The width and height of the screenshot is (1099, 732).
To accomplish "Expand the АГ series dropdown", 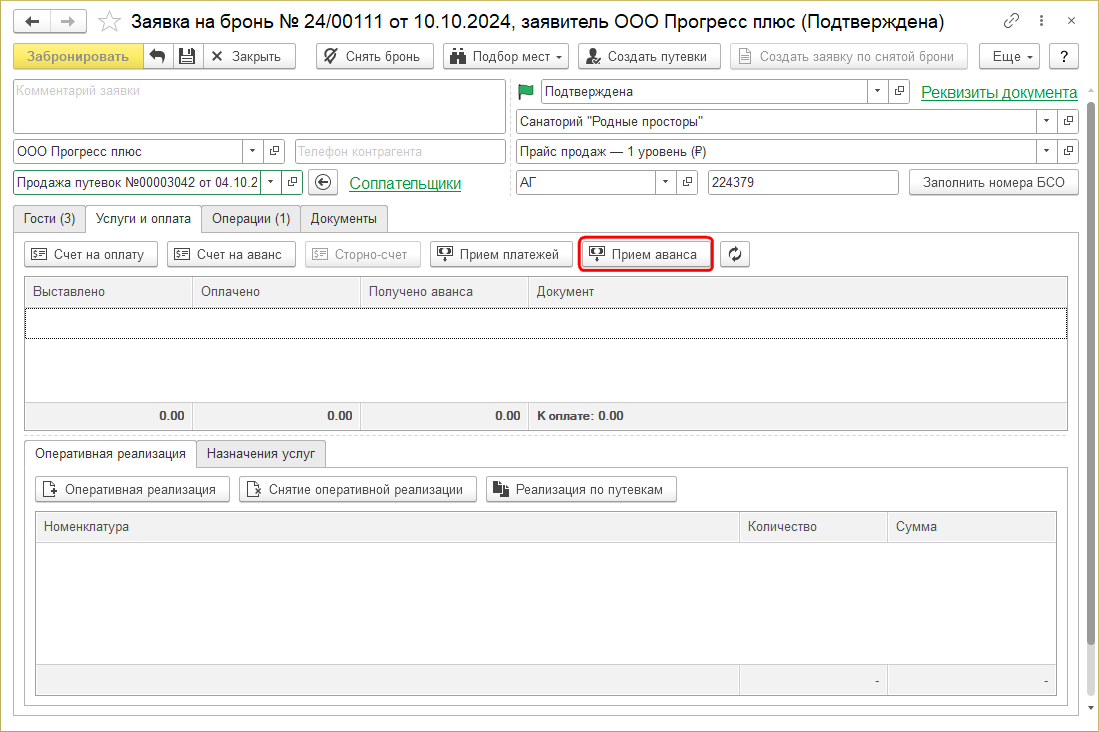I will (x=666, y=182).
